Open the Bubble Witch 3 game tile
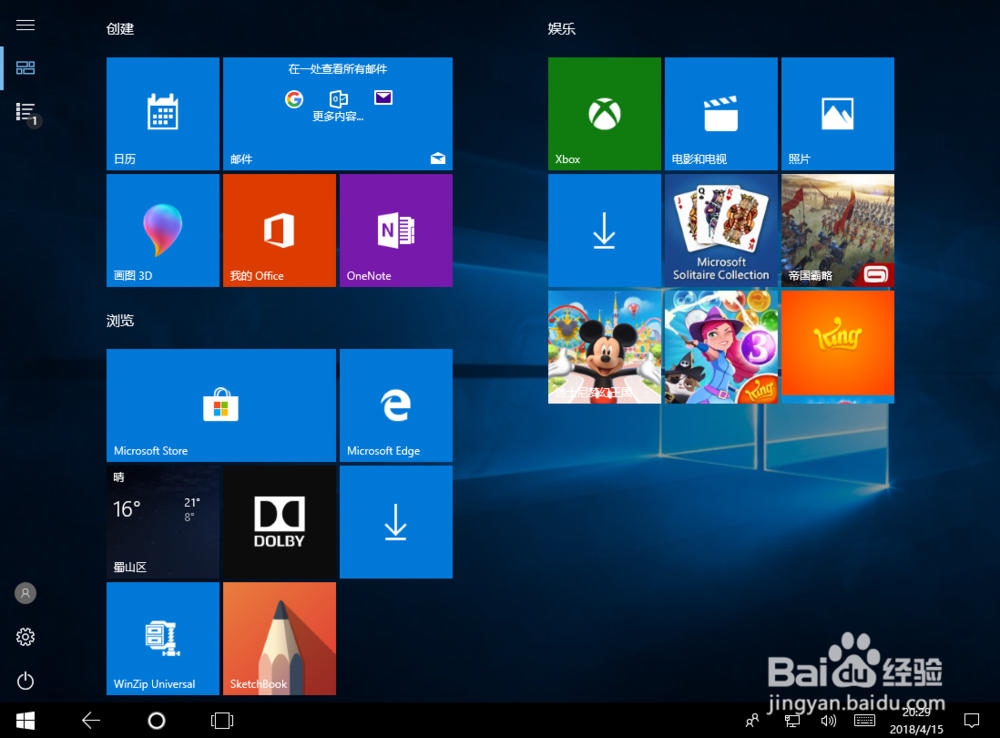This screenshot has height=738, width=1000. tap(721, 347)
